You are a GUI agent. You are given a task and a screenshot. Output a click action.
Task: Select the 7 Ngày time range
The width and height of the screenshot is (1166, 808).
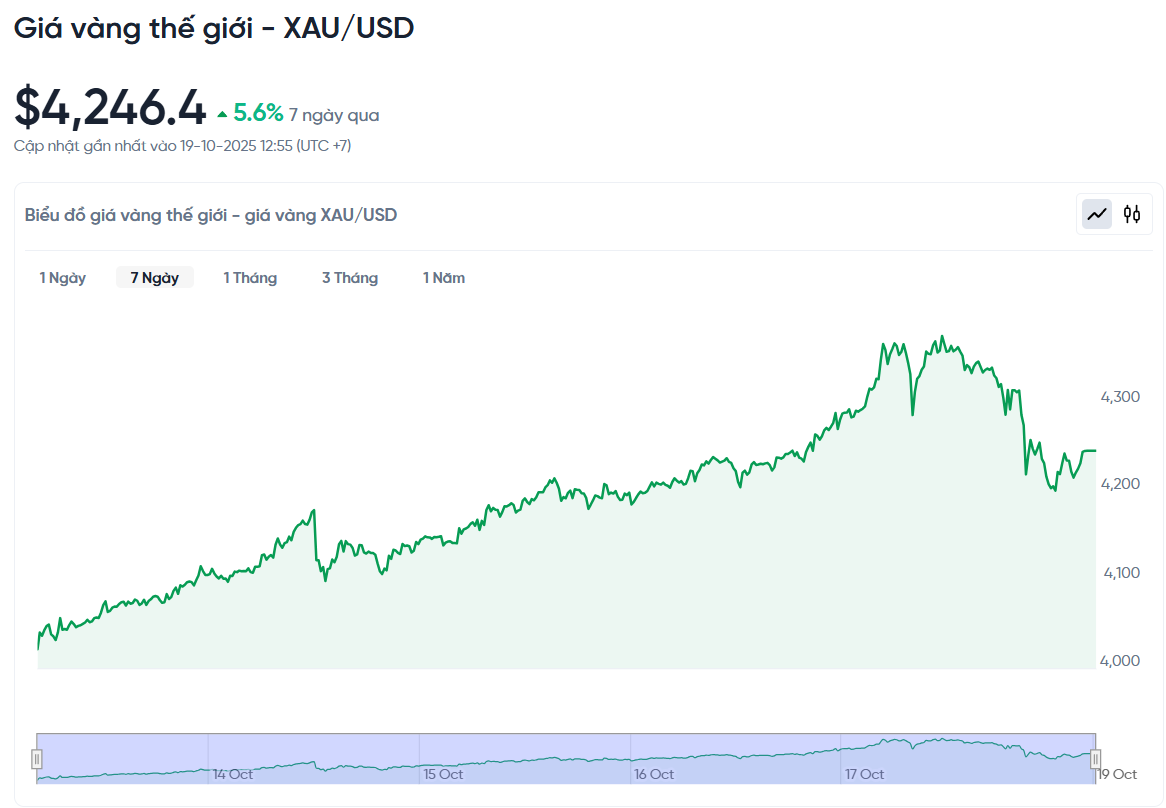tap(155, 278)
